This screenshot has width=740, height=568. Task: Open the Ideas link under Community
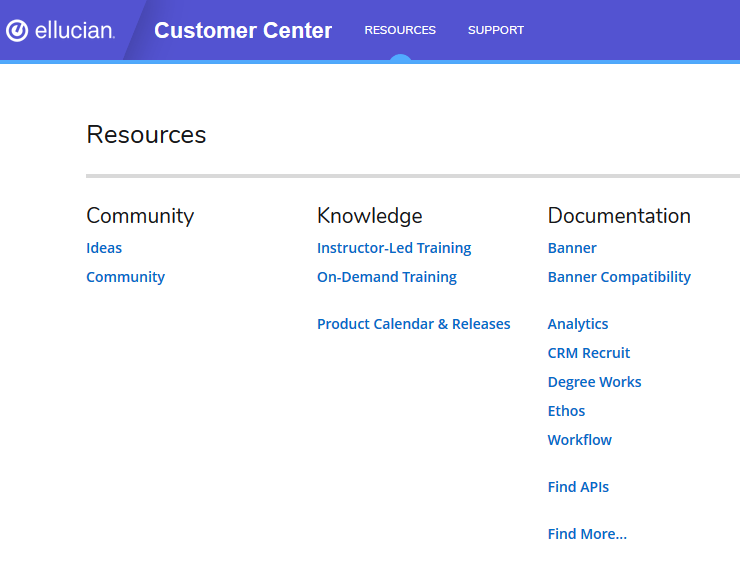(x=104, y=248)
